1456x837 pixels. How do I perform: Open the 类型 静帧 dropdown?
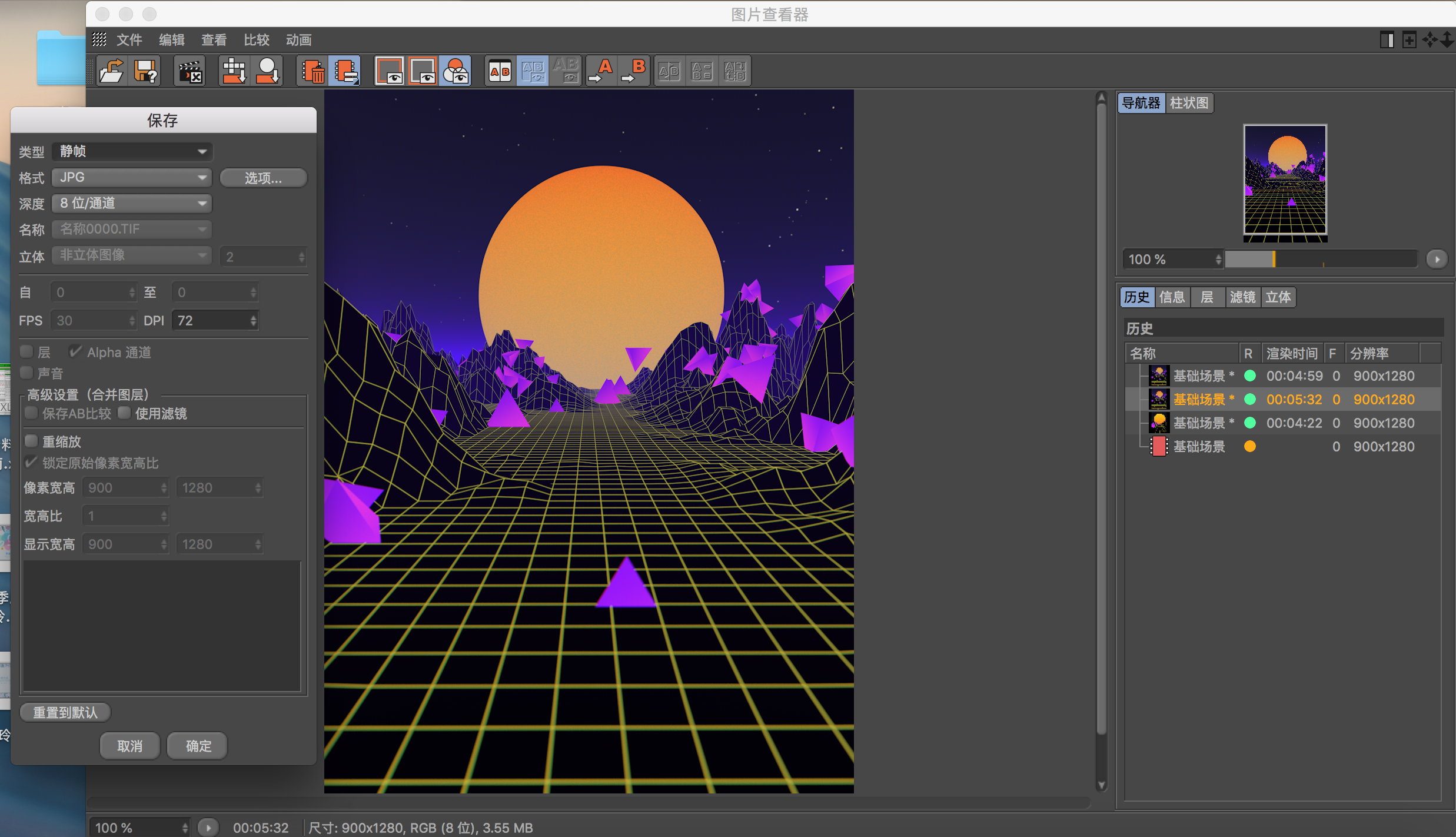click(132, 151)
